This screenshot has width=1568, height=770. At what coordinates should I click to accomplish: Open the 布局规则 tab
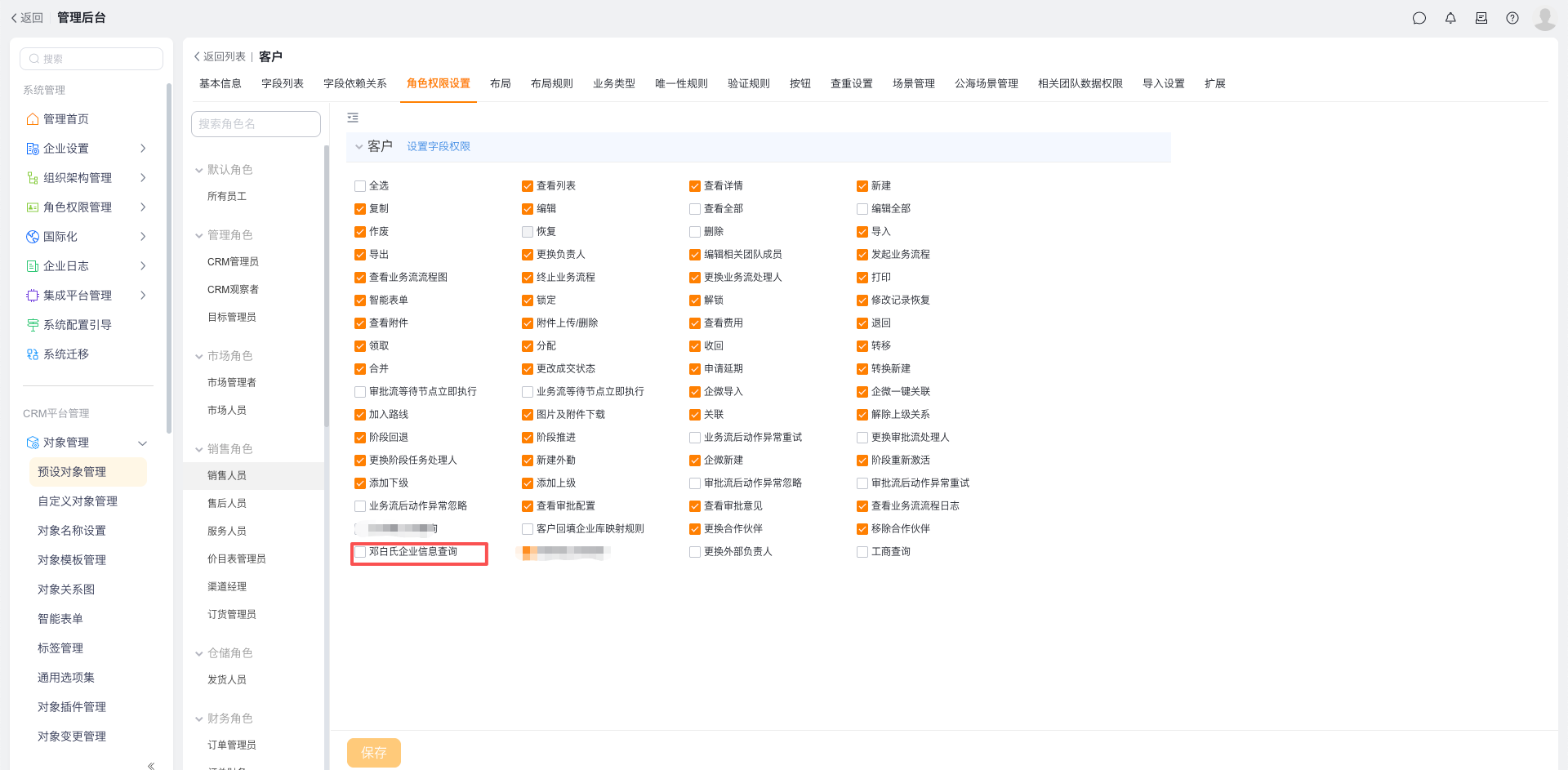[552, 83]
